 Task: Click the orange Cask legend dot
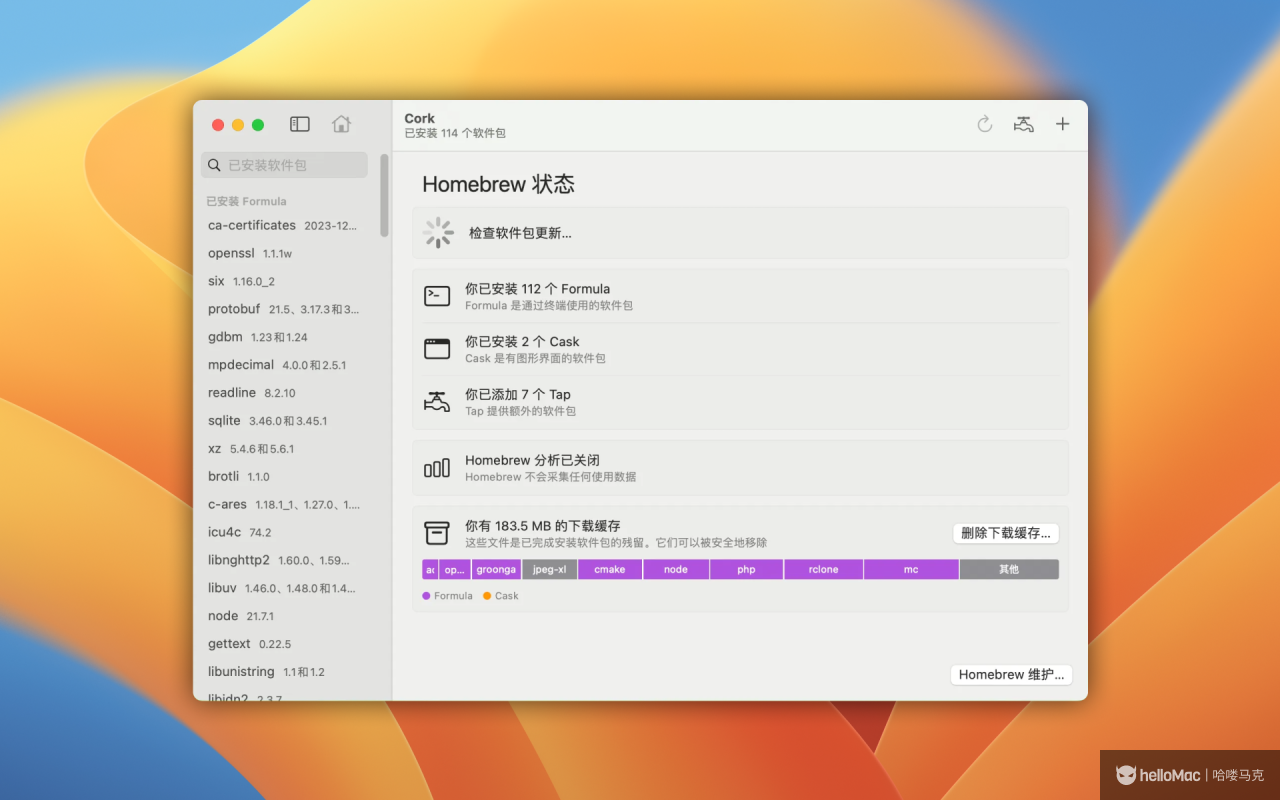(x=487, y=596)
